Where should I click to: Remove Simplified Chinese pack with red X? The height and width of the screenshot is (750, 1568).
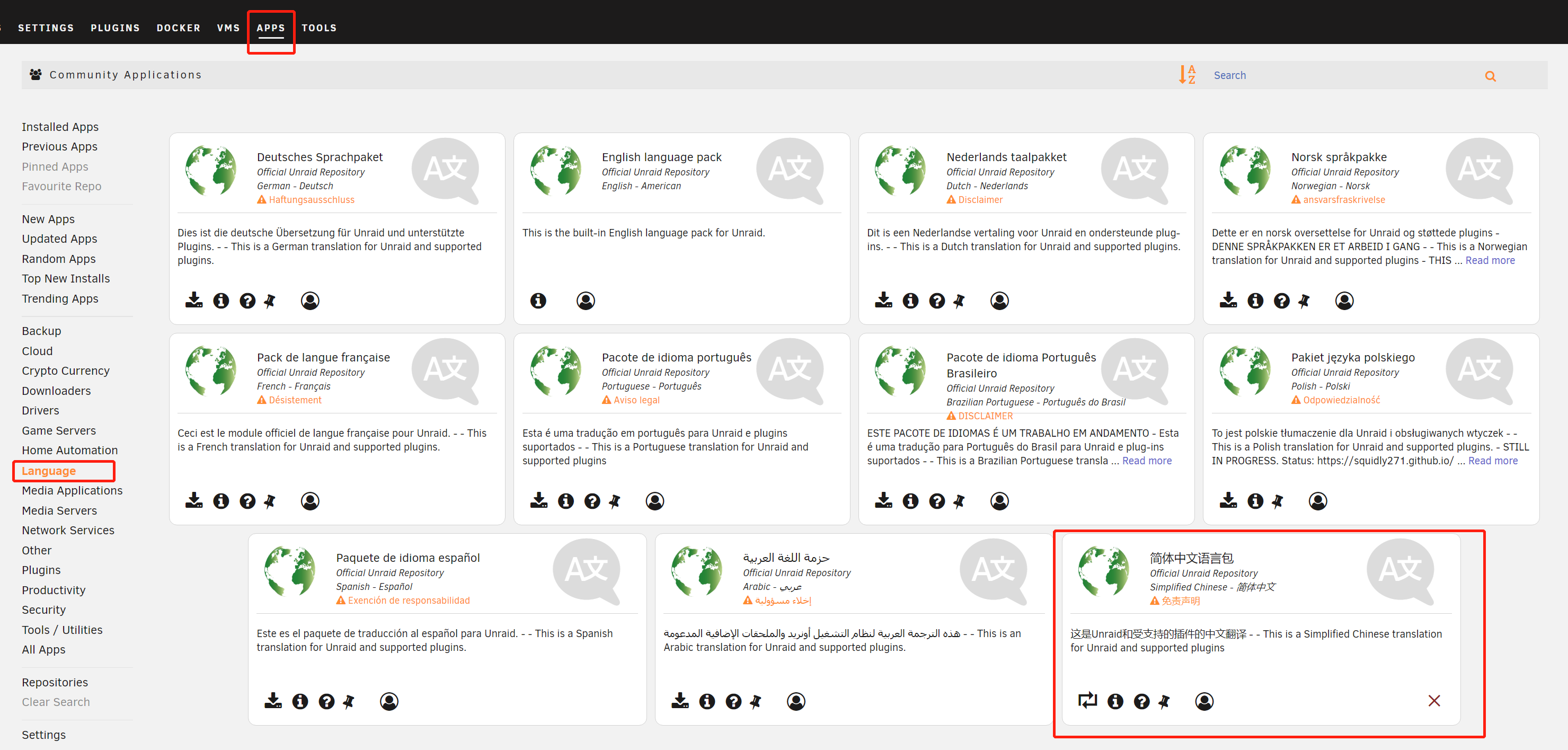click(1434, 700)
